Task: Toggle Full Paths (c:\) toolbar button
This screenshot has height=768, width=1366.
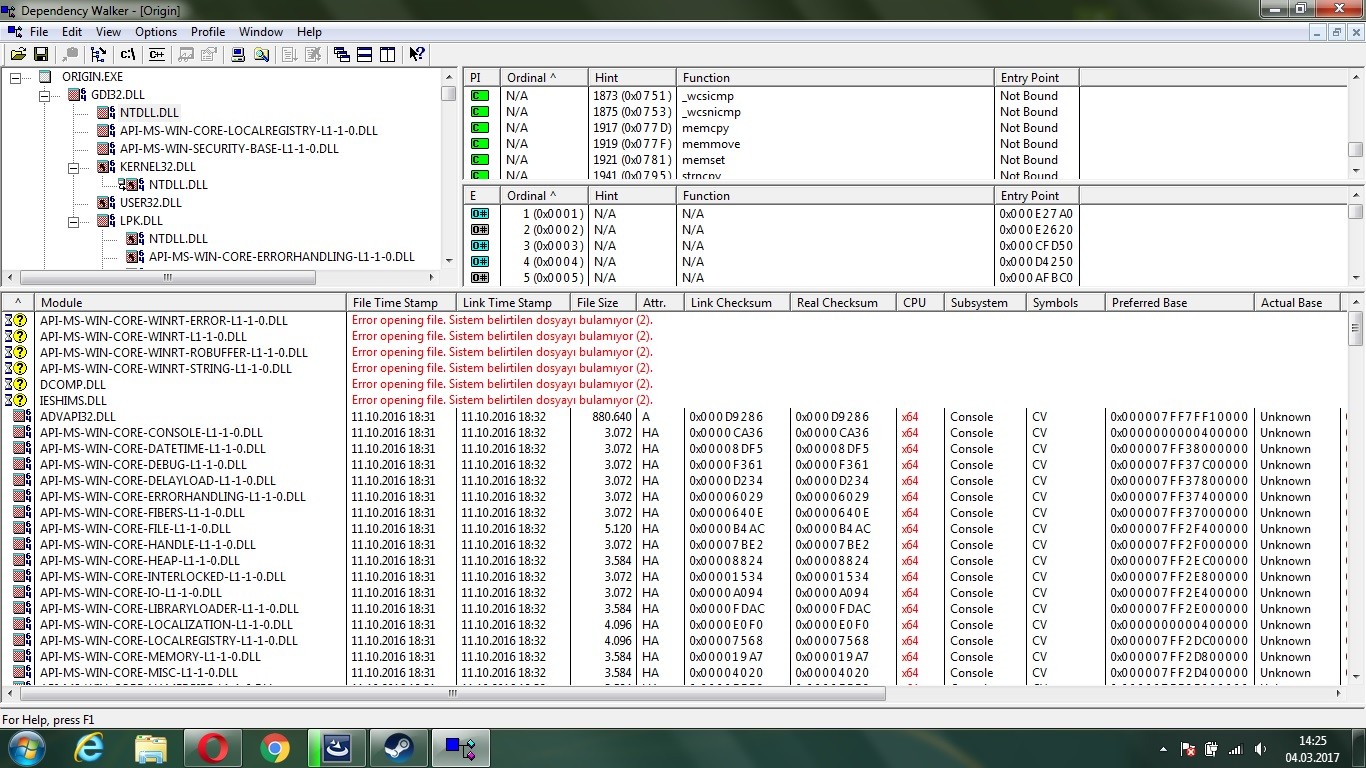Action: pyautogui.click(x=128, y=54)
